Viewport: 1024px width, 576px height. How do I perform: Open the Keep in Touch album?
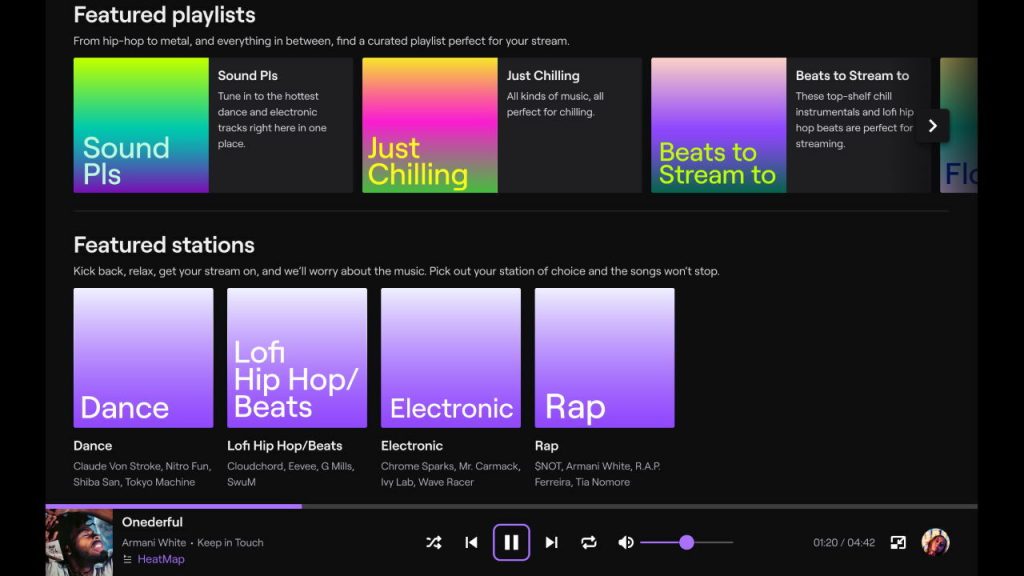(x=230, y=542)
